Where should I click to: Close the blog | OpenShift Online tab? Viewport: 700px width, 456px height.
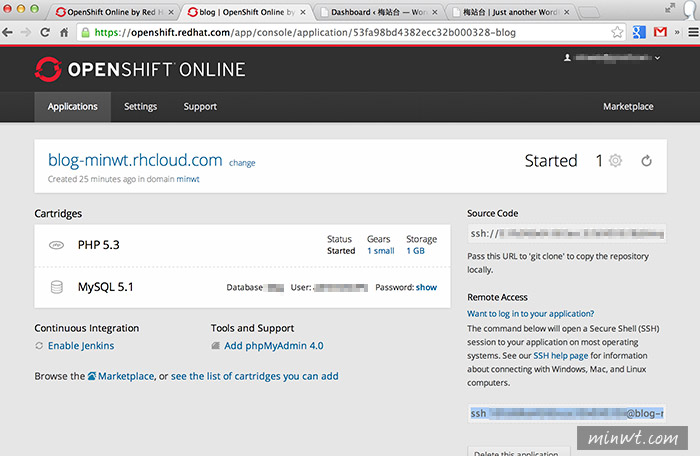[303, 12]
